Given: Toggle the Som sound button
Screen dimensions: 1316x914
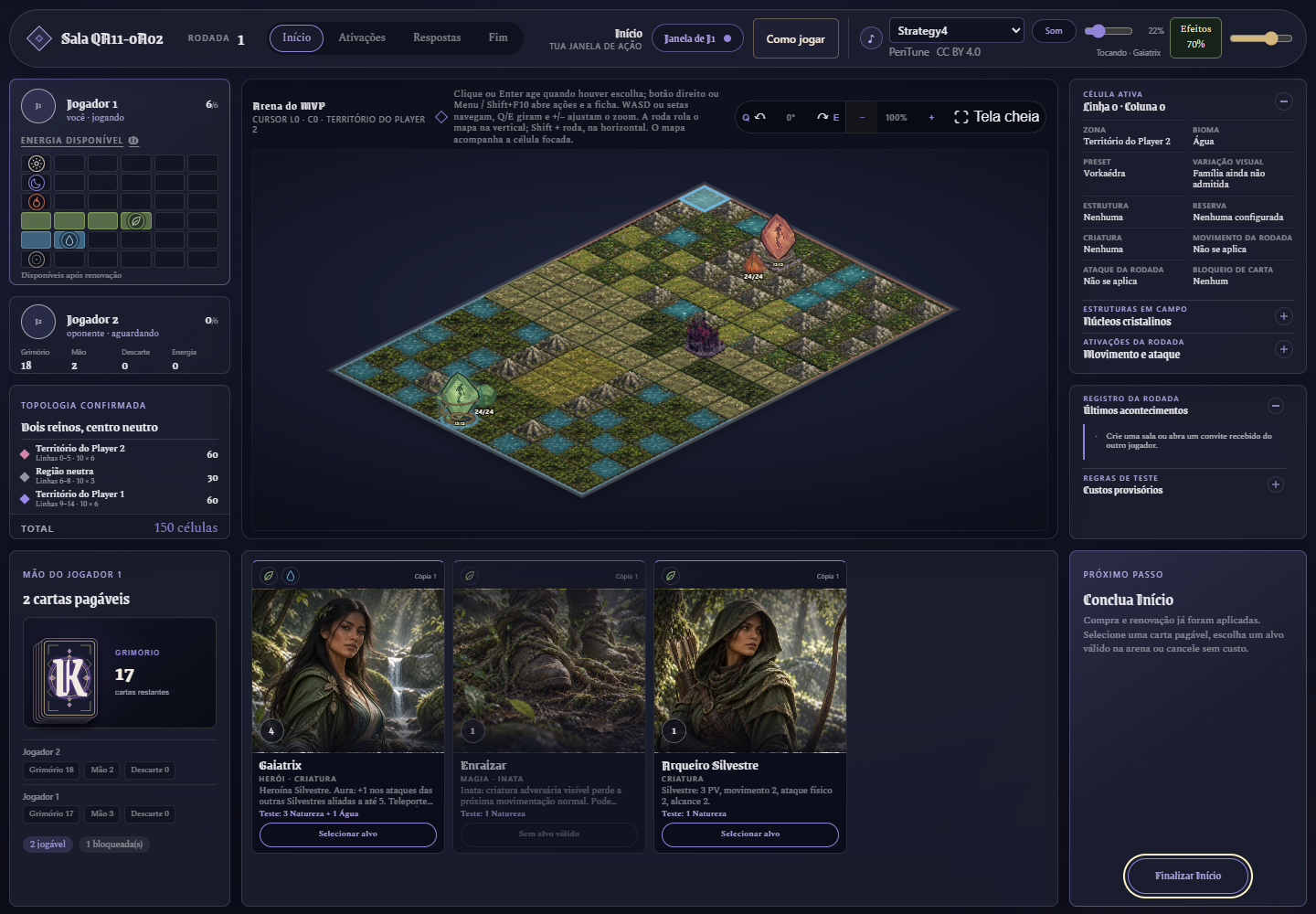Looking at the screenshot, I should 1054,31.
